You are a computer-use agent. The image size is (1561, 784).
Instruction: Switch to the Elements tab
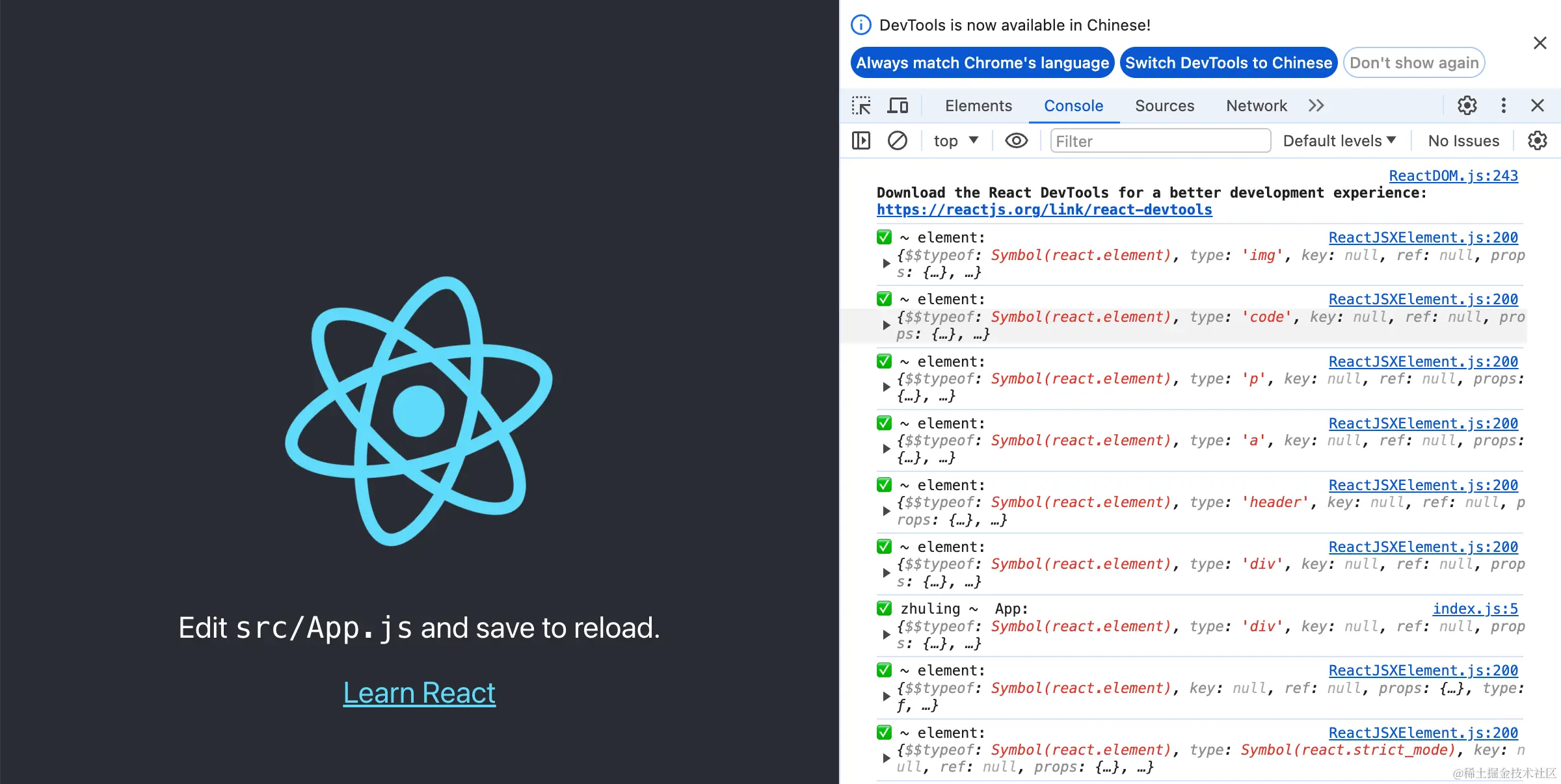point(978,105)
